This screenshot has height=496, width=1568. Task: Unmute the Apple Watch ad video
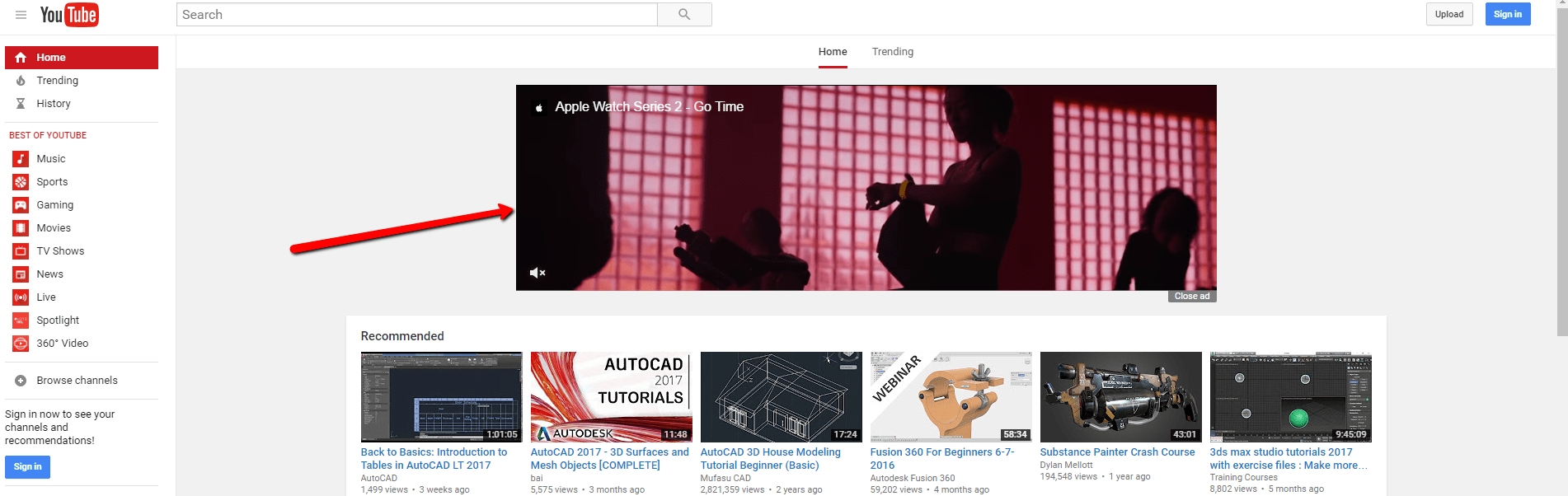tap(538, 273)
